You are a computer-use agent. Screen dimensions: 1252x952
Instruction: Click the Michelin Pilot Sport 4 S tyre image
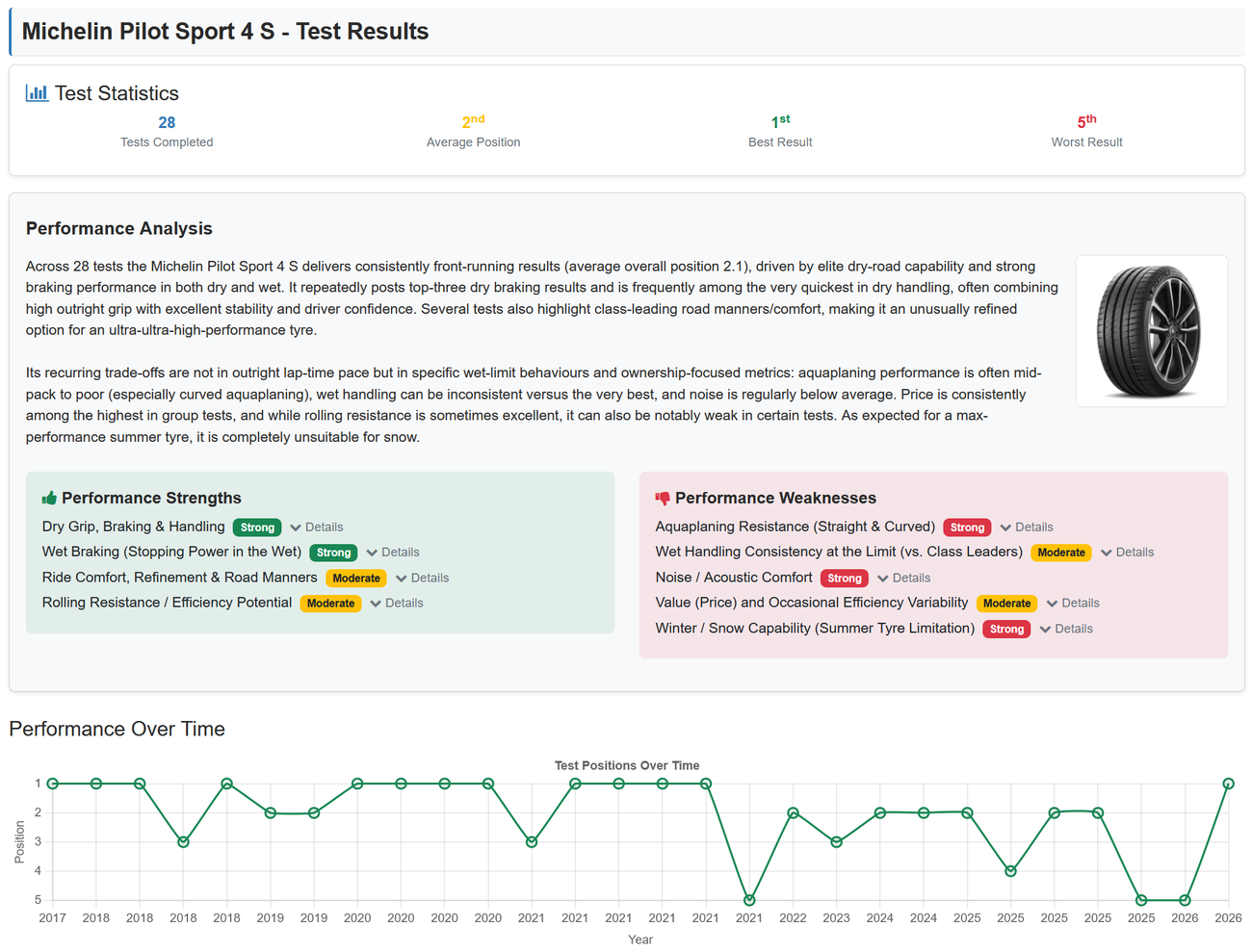click(1151, 331)
